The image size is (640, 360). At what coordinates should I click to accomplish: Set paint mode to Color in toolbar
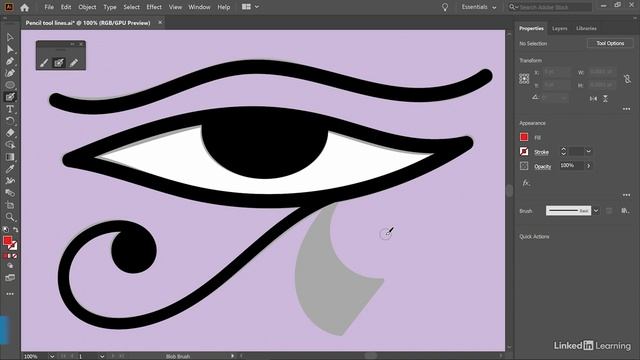coord(5,256)
